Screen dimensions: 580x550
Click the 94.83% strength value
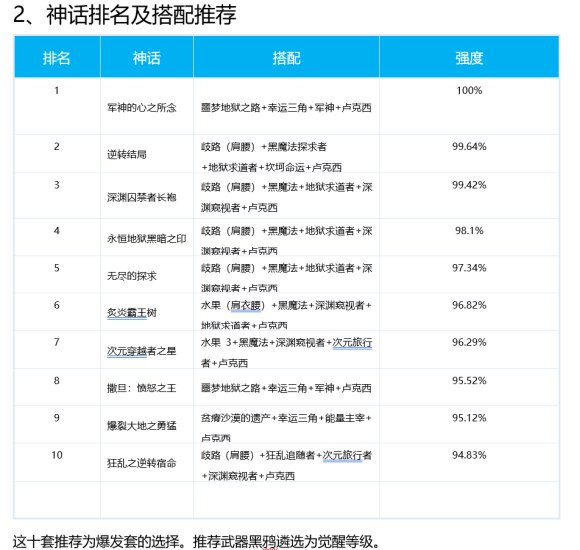tap(469, 455)
